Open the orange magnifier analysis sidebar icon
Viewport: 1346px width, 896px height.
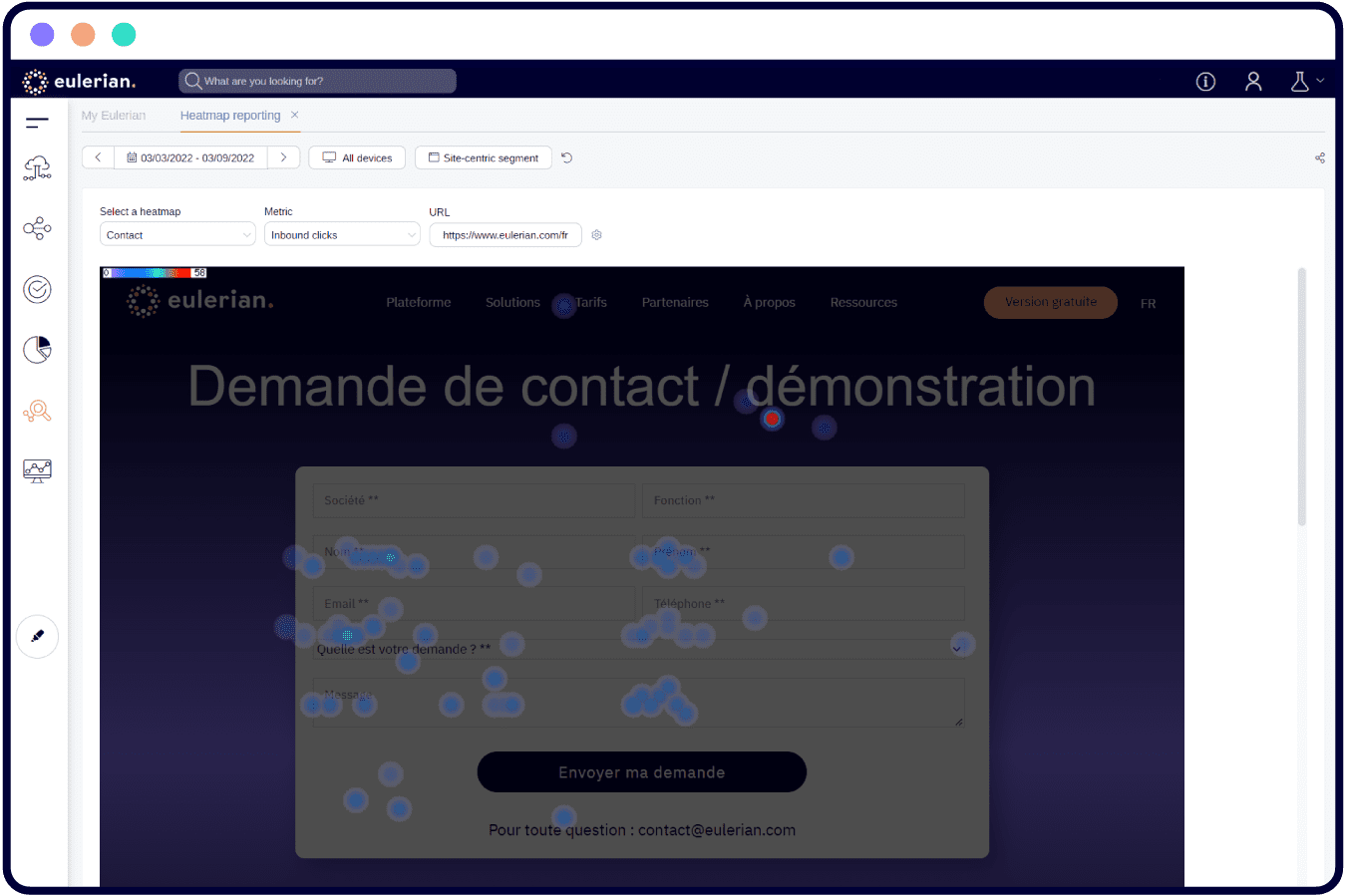[x=37, y=411]
